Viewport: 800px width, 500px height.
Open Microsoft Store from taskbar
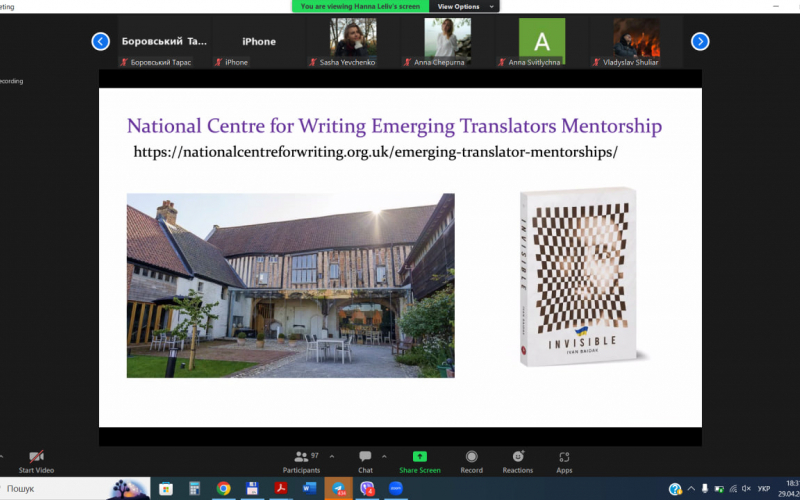click(166, 489)
